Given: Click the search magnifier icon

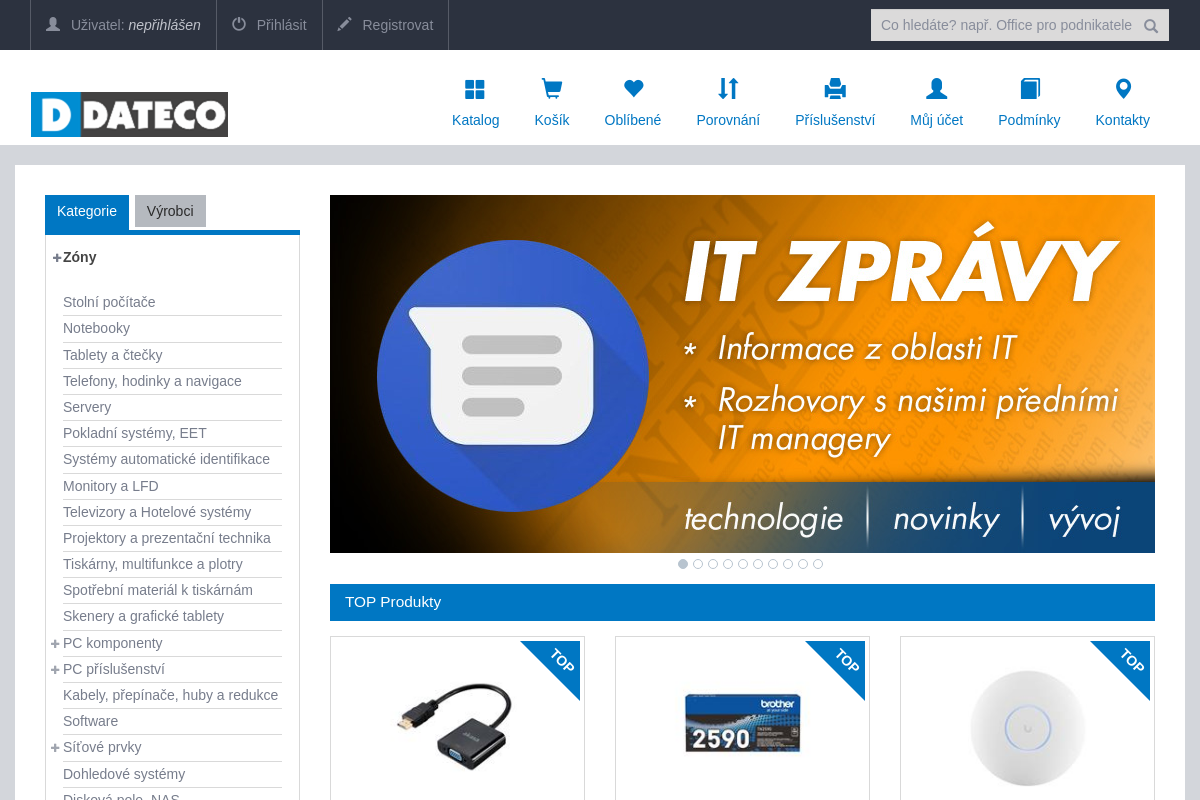Looking at the screenshot, I should click(x=1151, y=26).
